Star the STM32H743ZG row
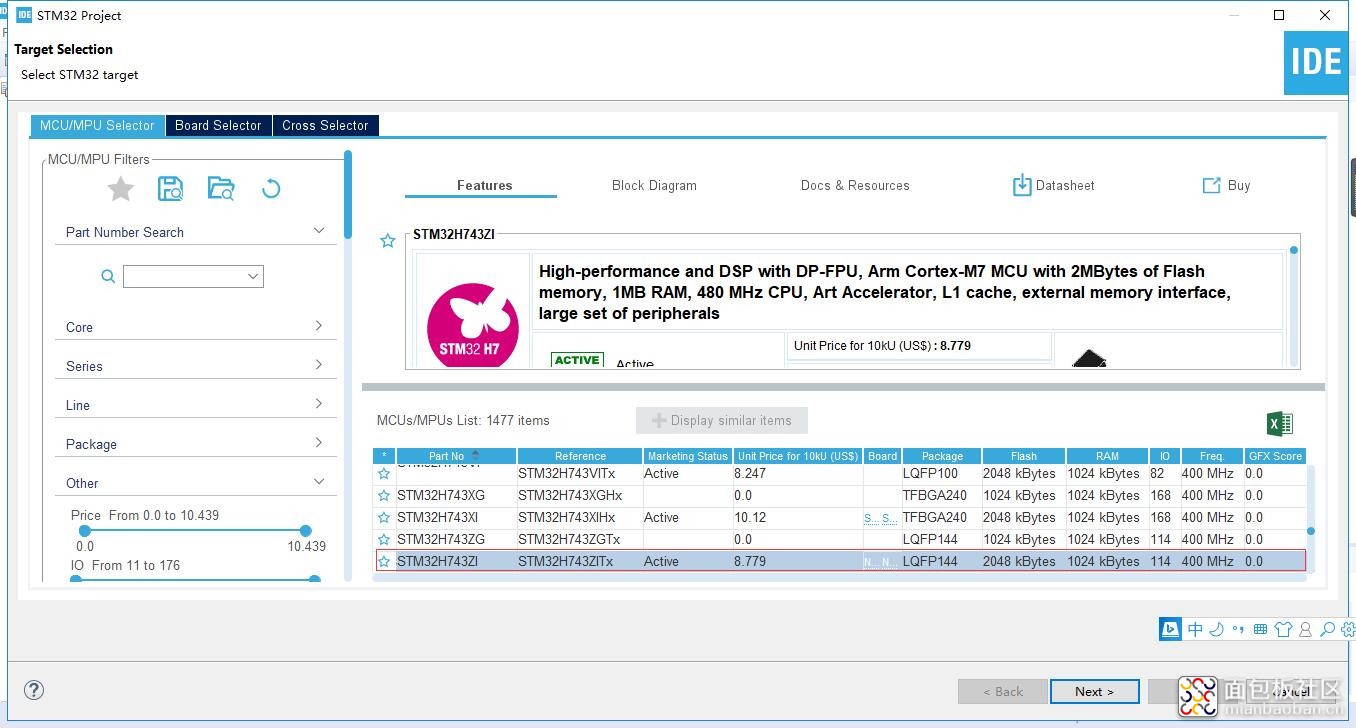 coord(384,540)
